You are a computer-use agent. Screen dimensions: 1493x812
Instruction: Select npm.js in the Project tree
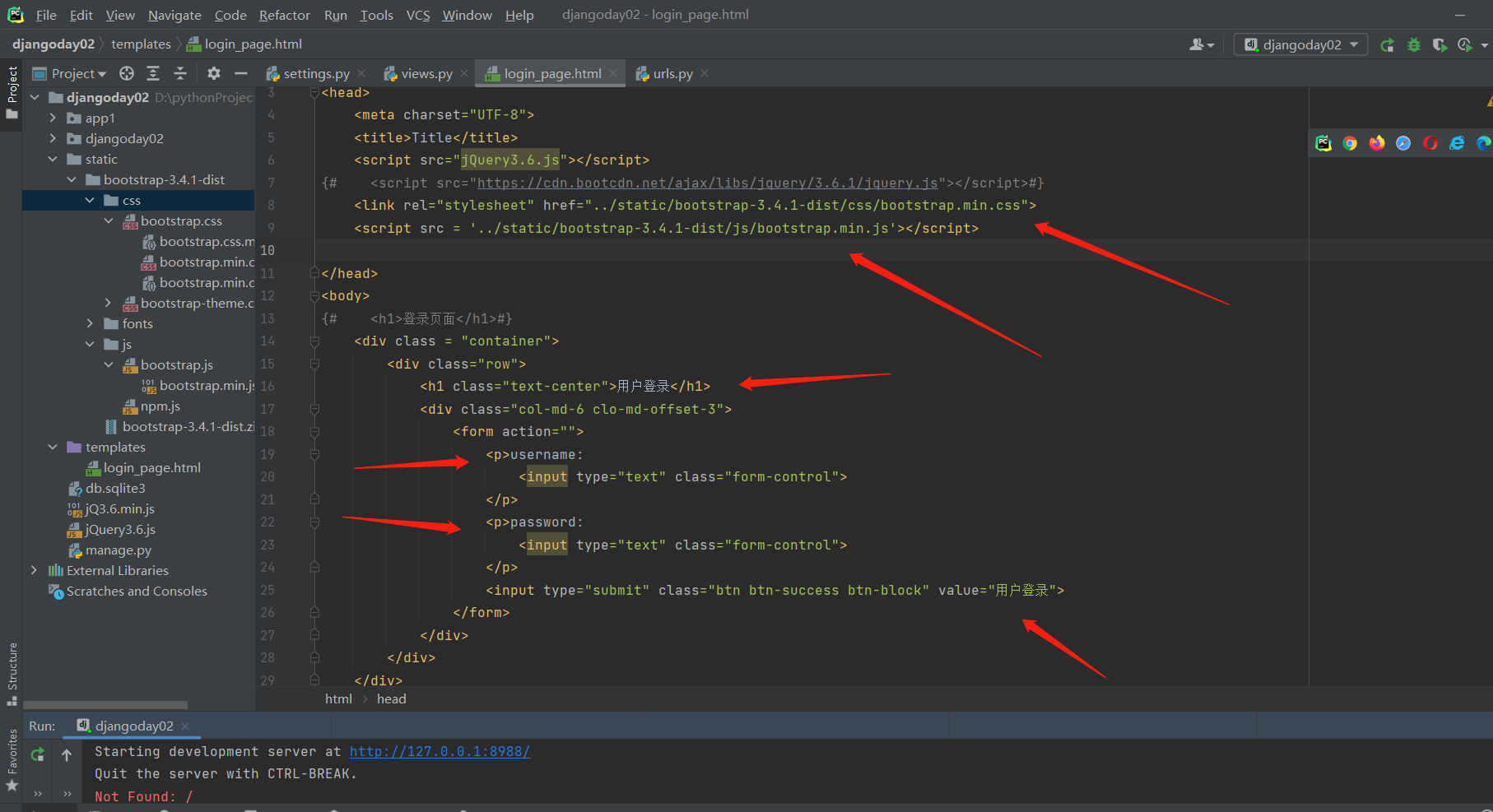pyautogui.click(x=160, y=406)
